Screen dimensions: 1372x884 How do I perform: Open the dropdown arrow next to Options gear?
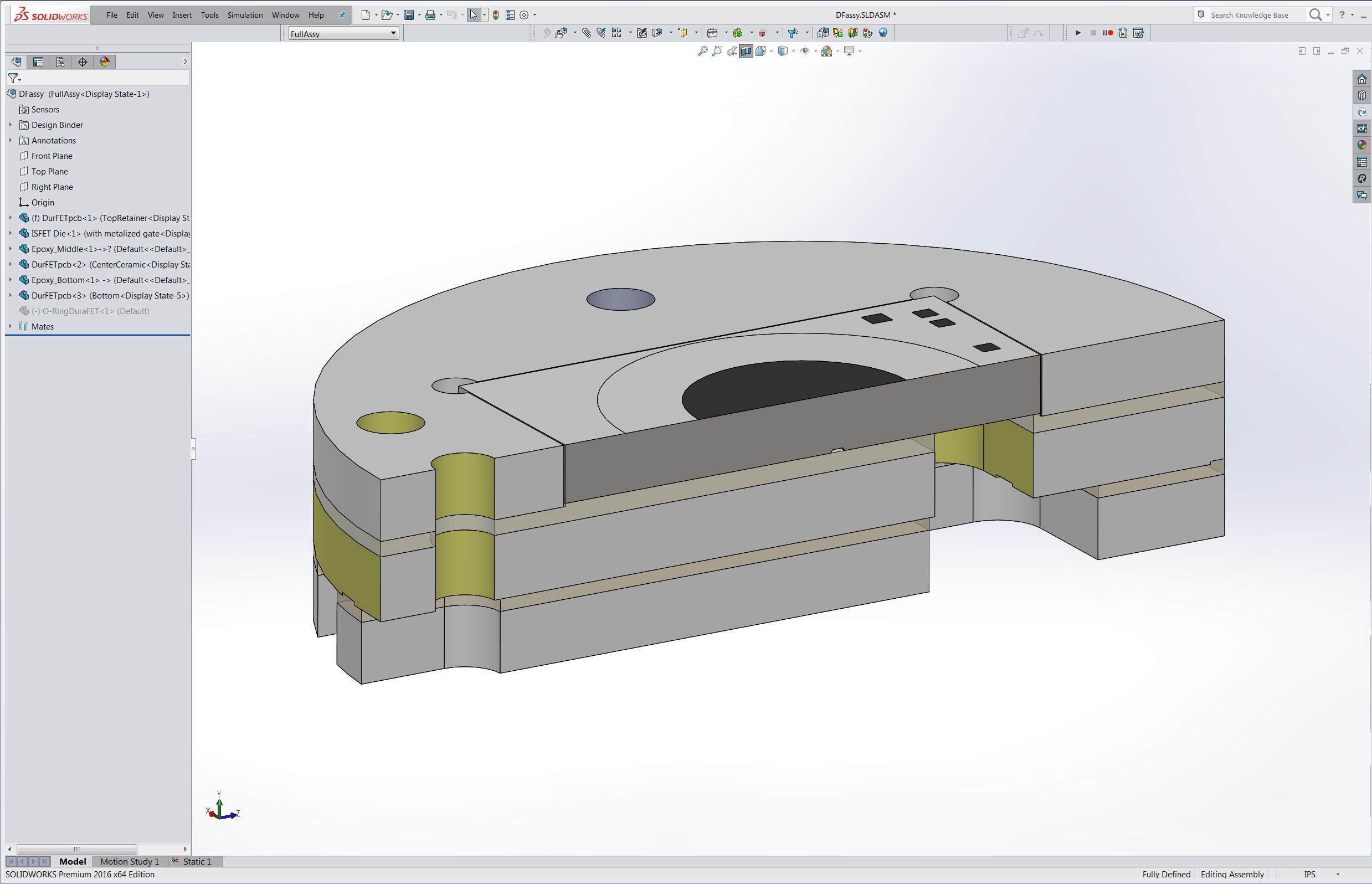coord(535,16)
